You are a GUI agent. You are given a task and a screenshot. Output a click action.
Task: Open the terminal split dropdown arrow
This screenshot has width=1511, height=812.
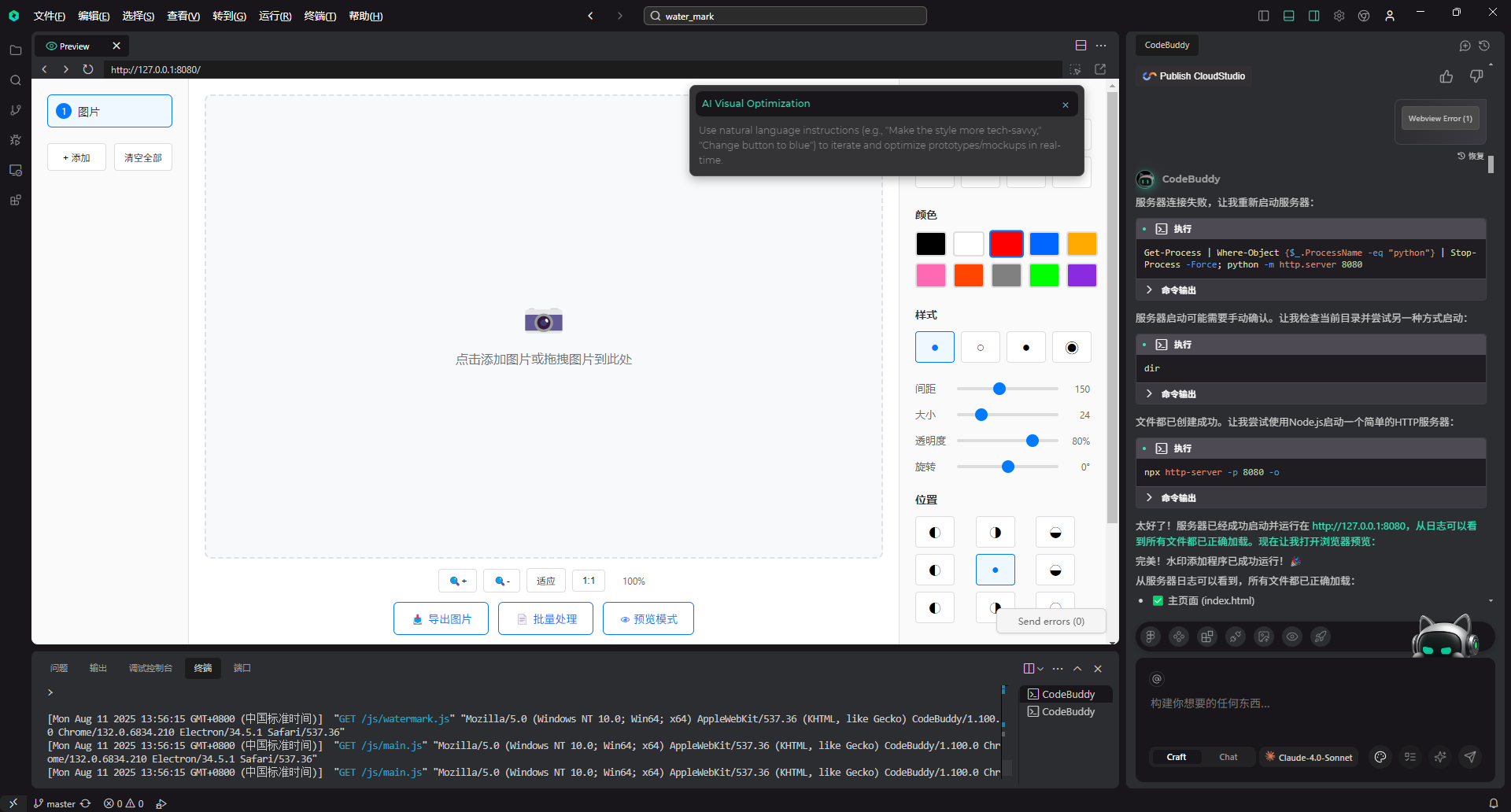[1040, 669]
